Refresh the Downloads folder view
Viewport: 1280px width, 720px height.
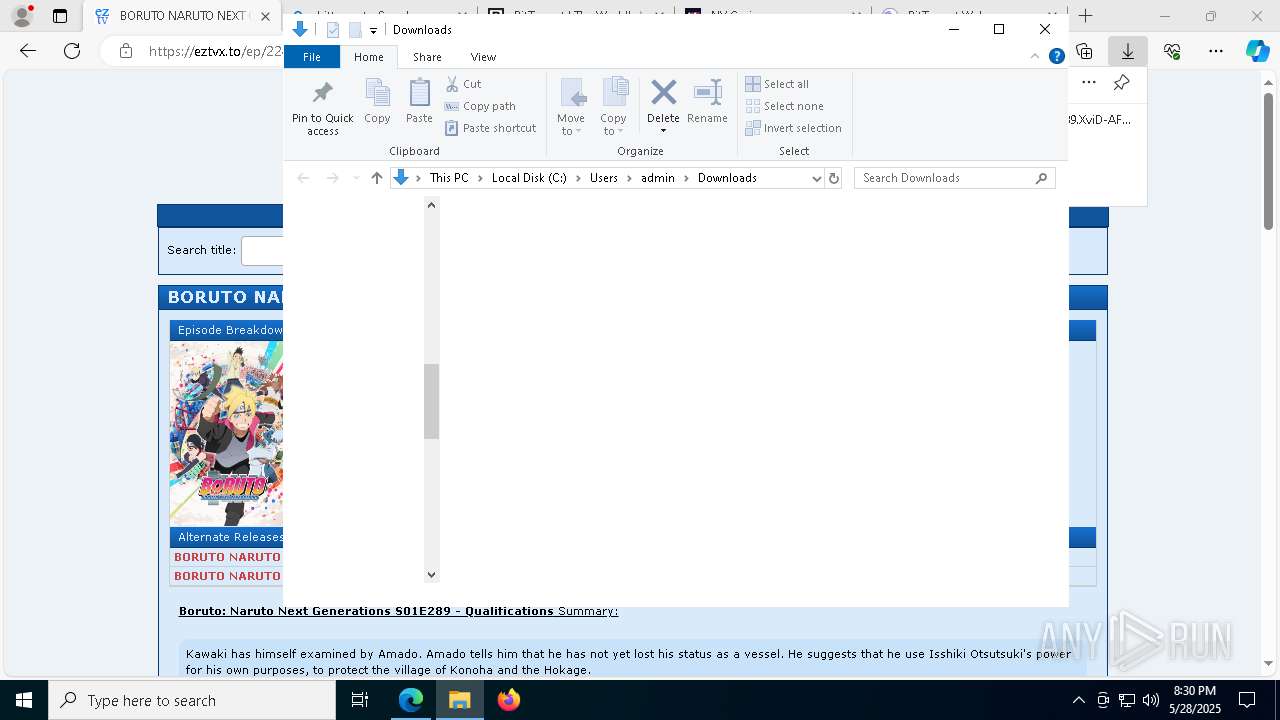834,178
